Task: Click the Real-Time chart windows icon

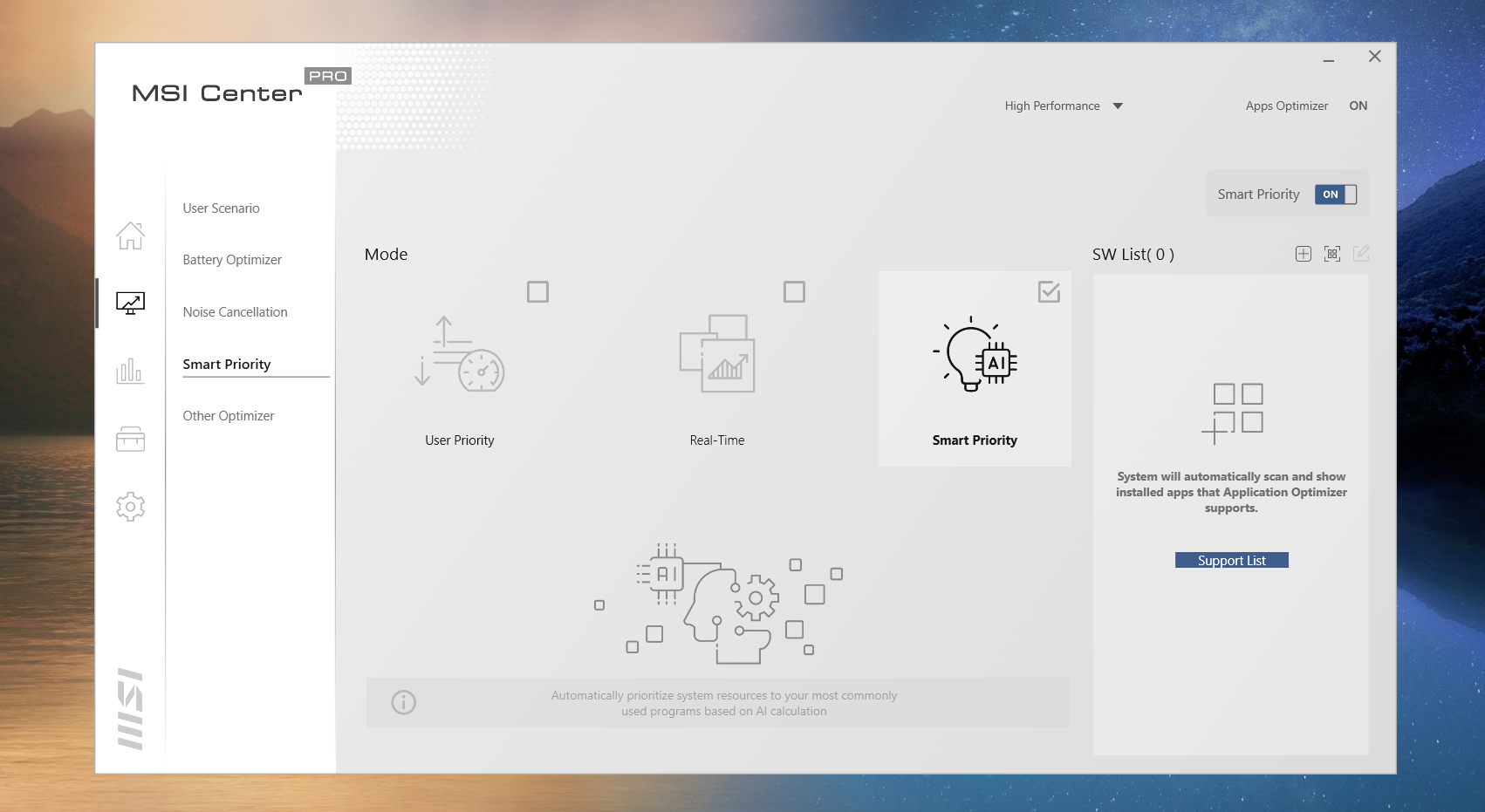Action: pyautogui.click(x=717, y=353)
